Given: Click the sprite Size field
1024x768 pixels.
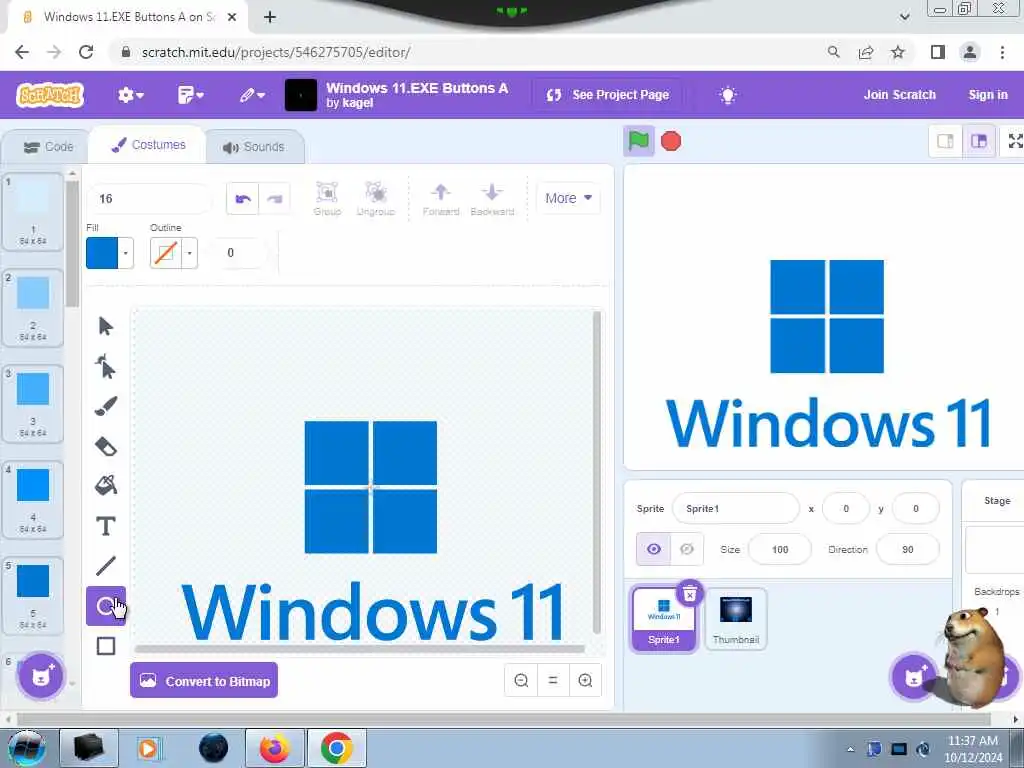Looking at the screenshot, I should (x=780, y=549).
